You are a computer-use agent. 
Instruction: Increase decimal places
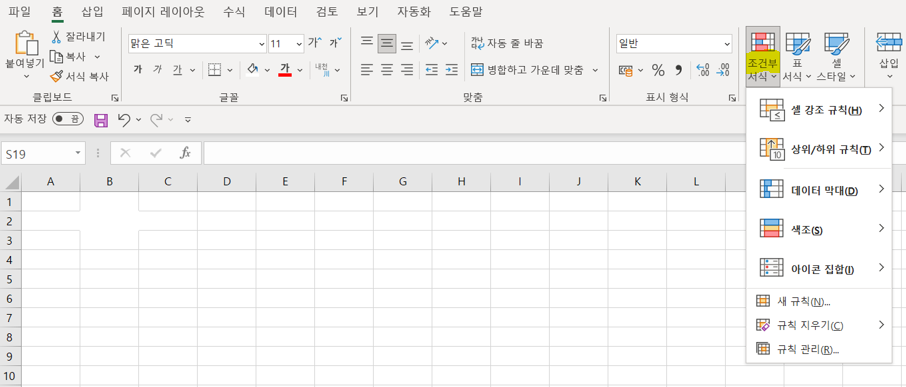coord(703,70)
